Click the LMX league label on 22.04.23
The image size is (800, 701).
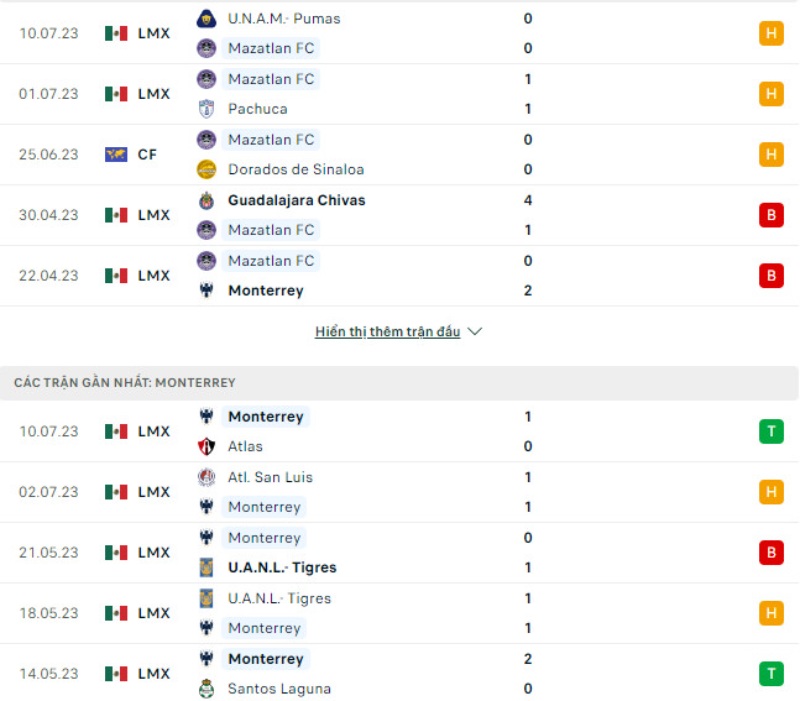(x=154, y=276)
